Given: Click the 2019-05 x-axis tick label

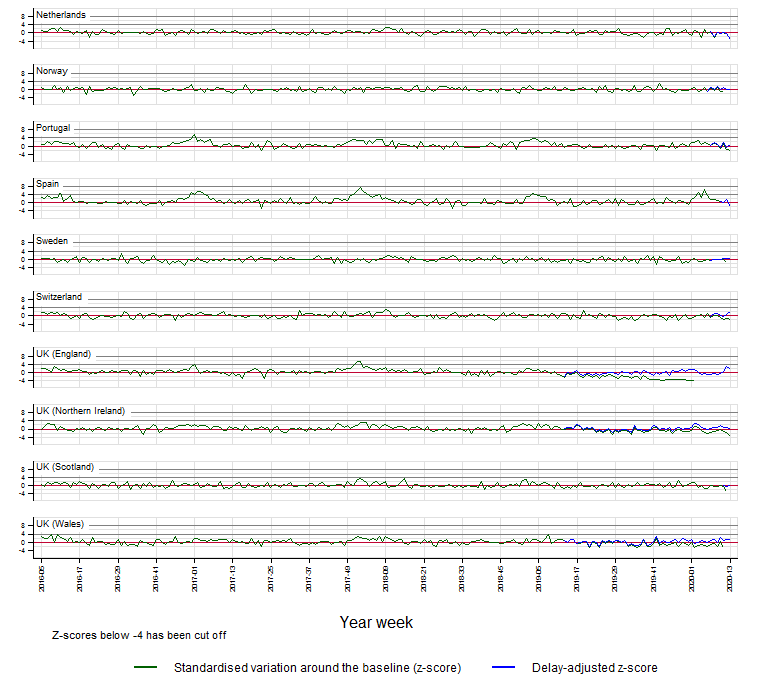Looking at the screenshot, I should coord(539,579).
